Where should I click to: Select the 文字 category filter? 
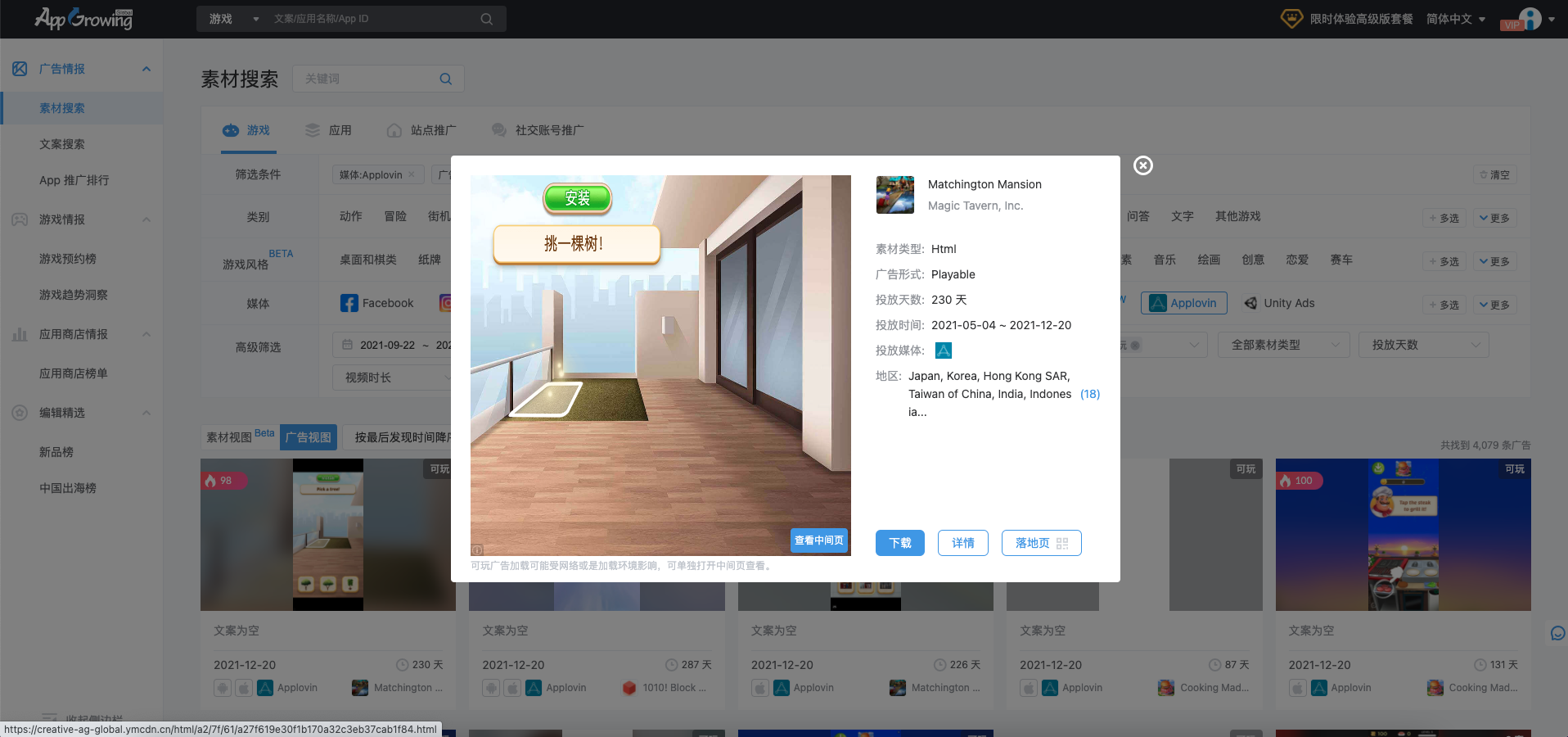[x=1183, y=216]
